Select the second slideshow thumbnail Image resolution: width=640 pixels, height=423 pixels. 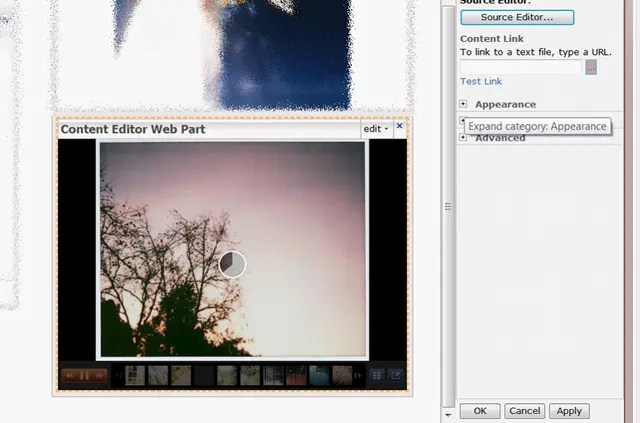point(158,375)
